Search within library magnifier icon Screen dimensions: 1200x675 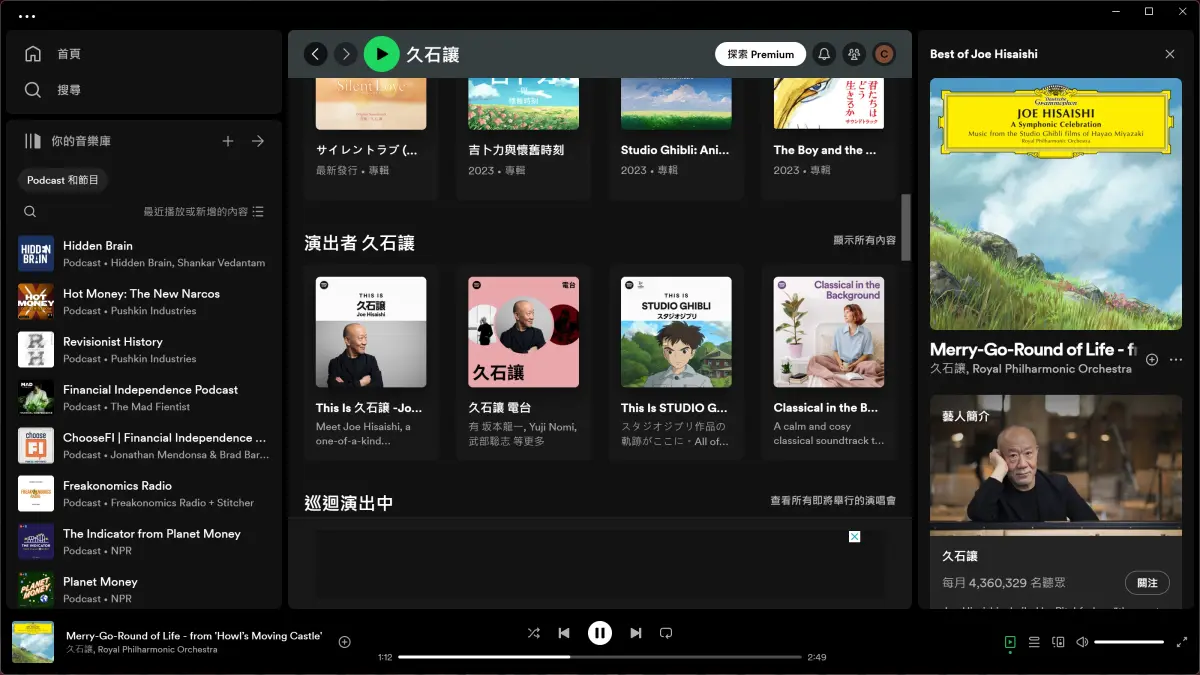pos(30,212)
